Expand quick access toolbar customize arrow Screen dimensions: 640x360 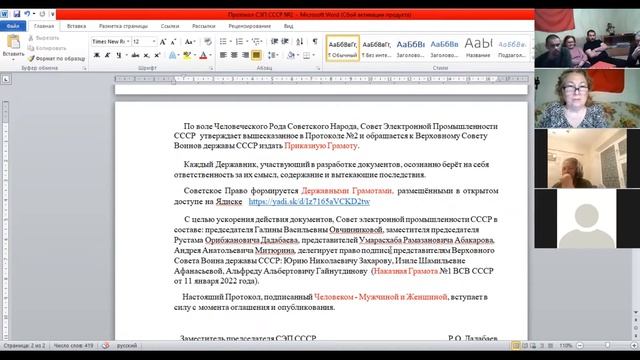53,14
